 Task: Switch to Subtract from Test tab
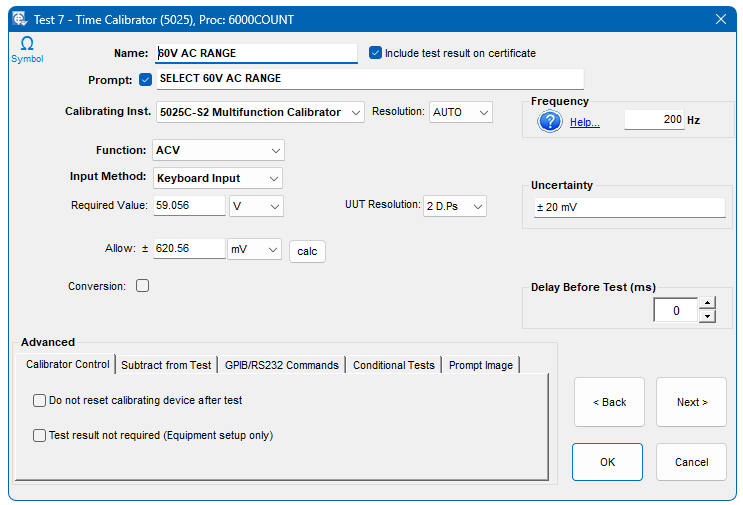[166, 365]
